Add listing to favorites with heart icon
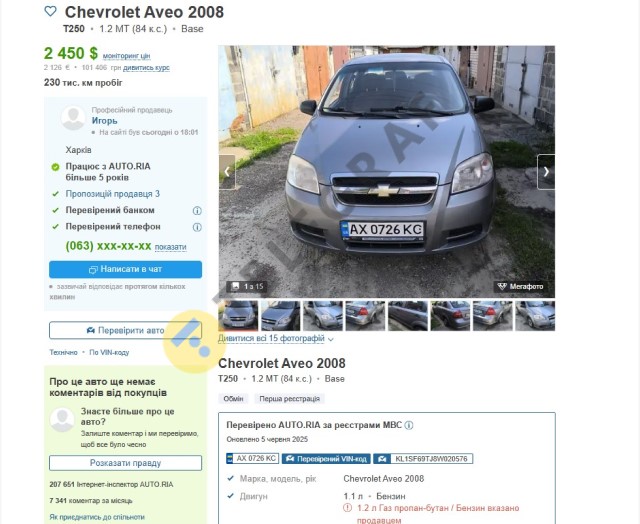640x524 pixels. [x=51, y=11]
